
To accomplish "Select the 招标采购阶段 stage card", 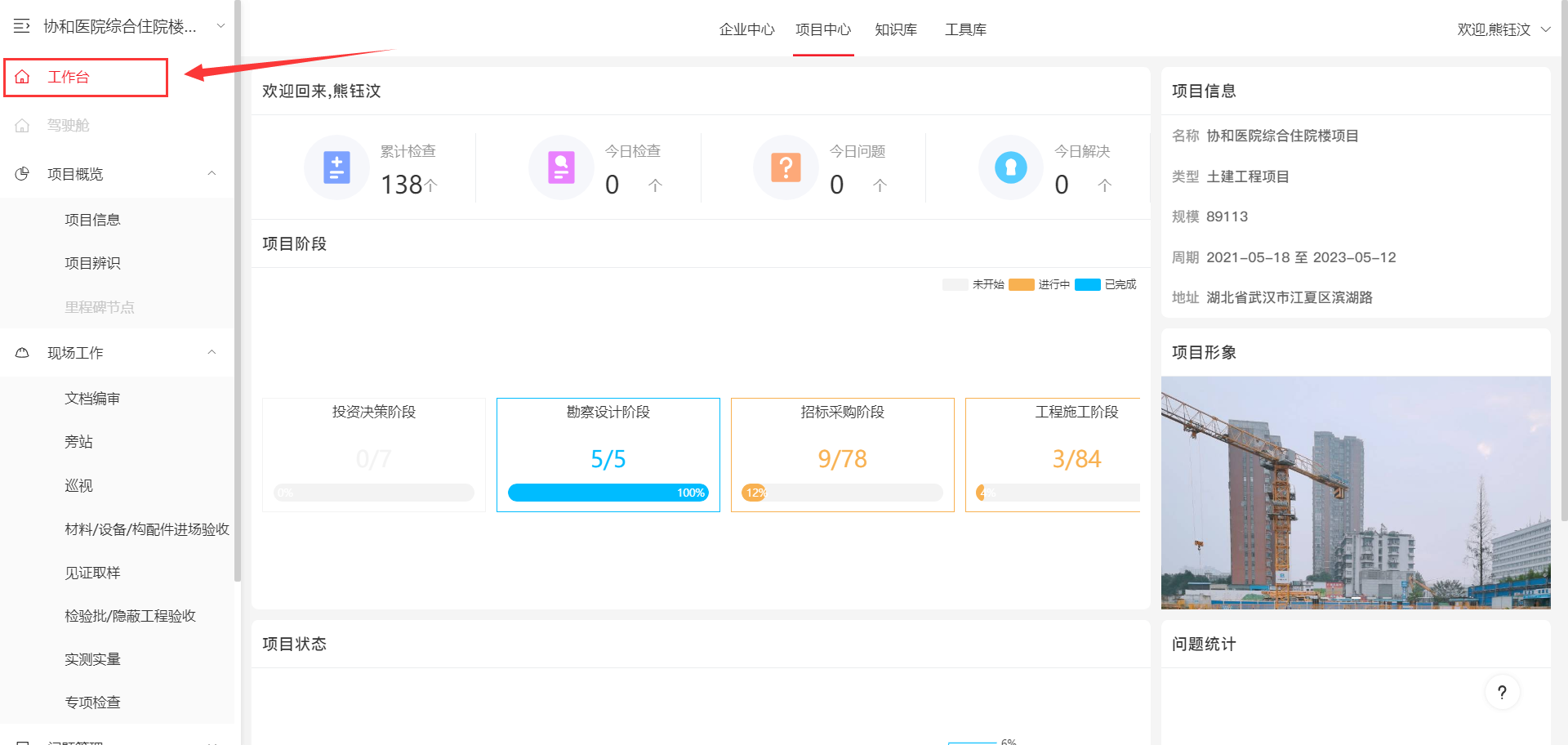I will 843,455.
